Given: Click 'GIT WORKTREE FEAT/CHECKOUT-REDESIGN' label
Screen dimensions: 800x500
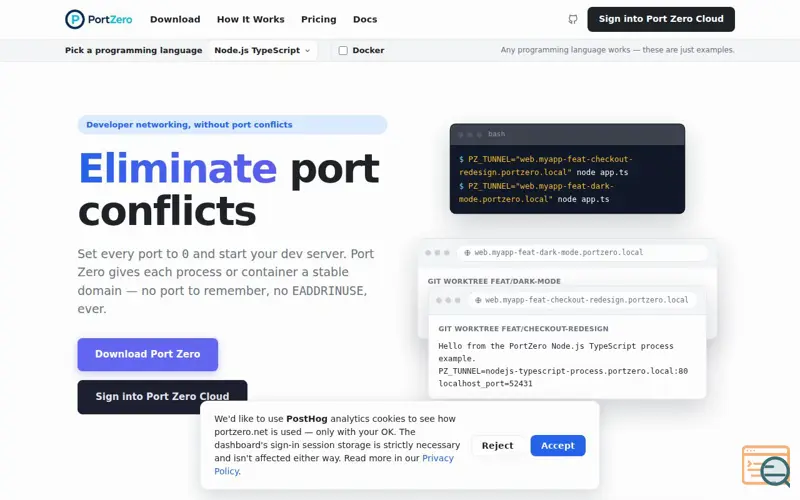Looking at the screenshot, I should tap(523, 329).
